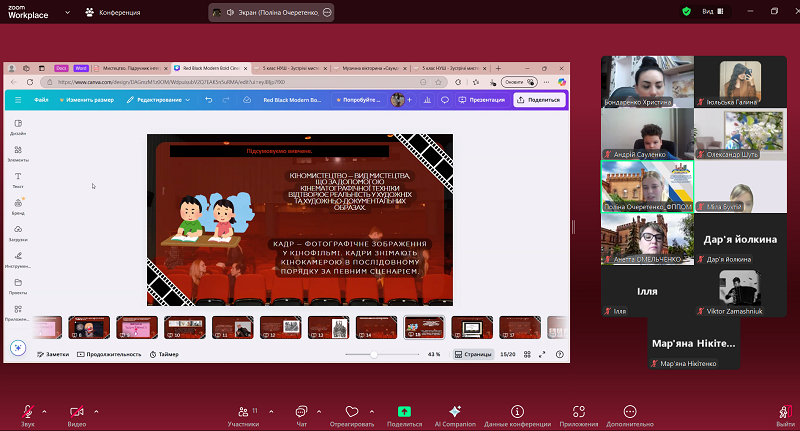
Task: Open Canva comments speech bubble icon
Action: tap(445, 100)
